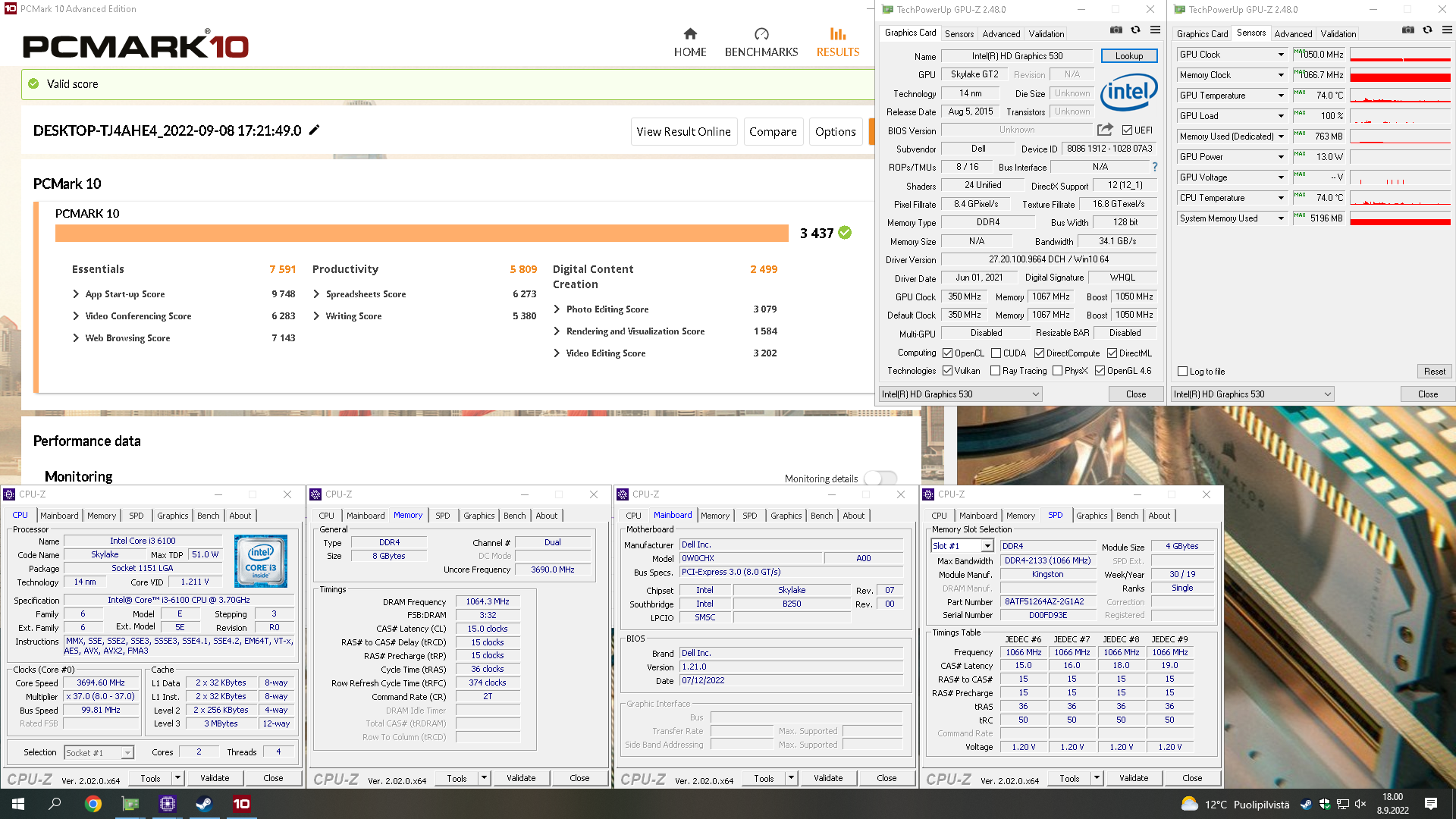Click GPU Name field Intel HD Graphics 530

[1017, 56]
